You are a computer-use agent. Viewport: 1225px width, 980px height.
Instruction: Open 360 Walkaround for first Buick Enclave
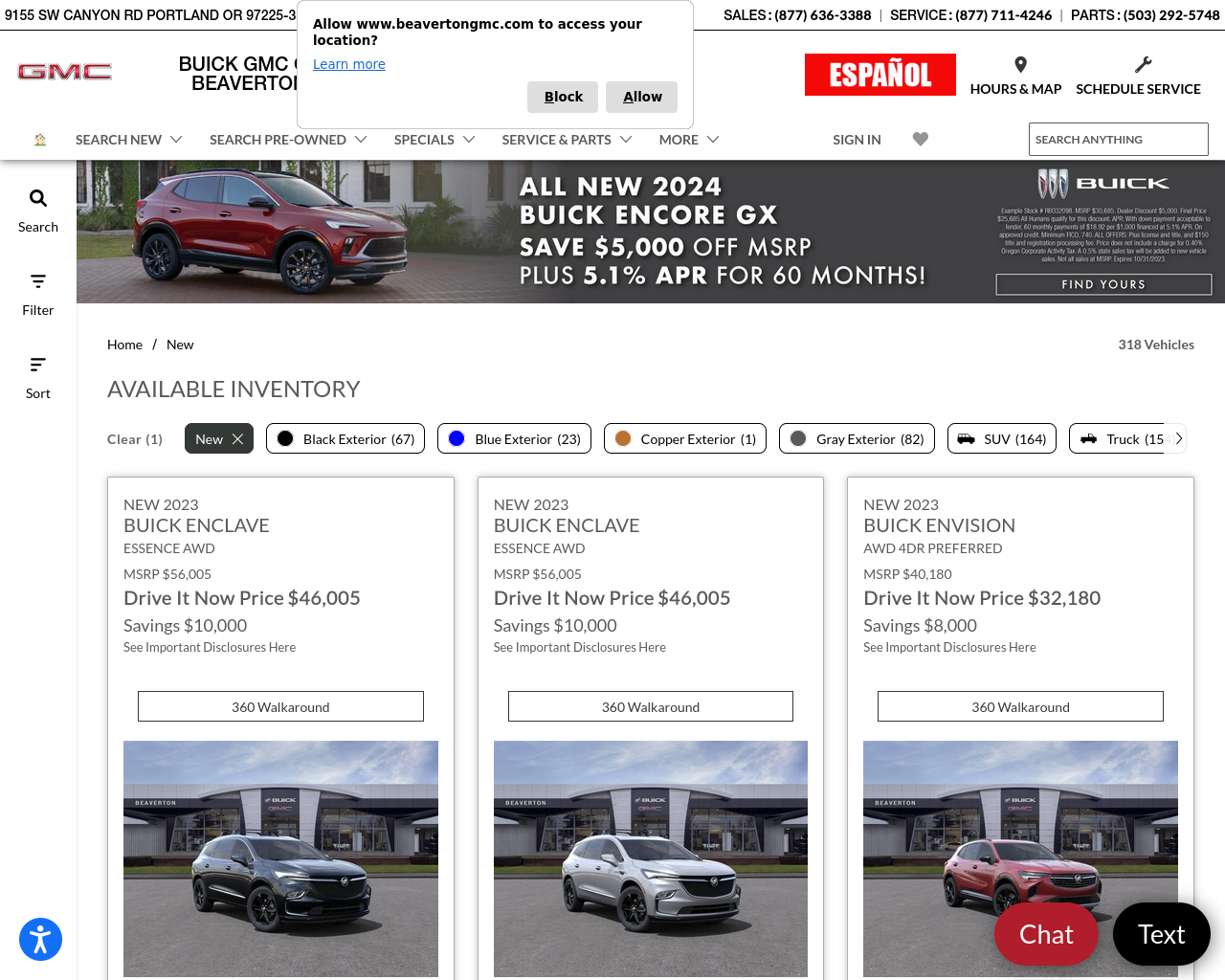point(280,706)
